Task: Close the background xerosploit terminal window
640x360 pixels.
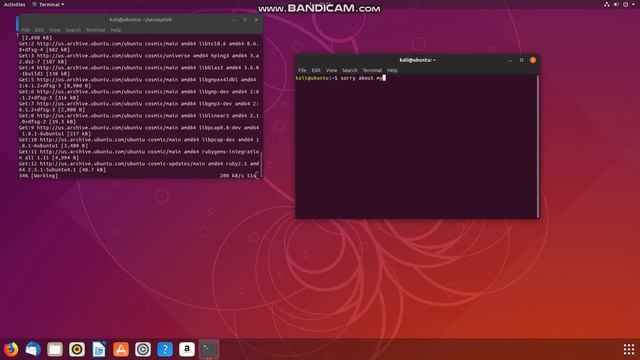Action: [x=256, y=20]
